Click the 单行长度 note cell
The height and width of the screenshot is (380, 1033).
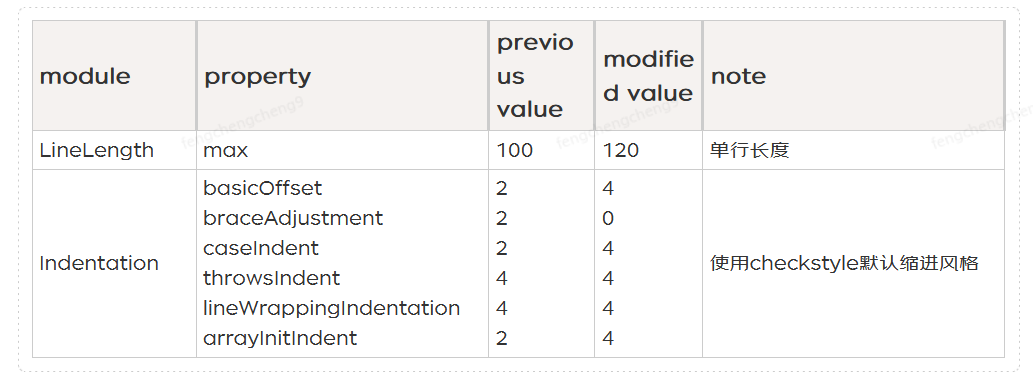point(854,150)
